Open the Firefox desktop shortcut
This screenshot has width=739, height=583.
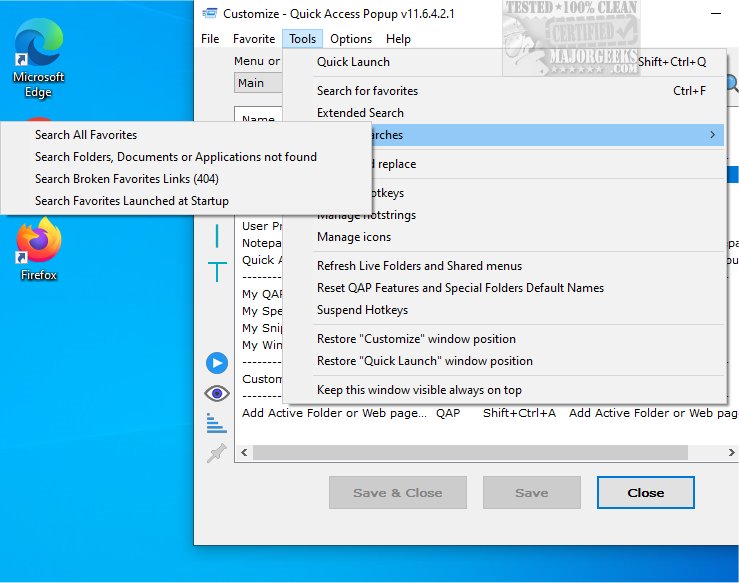(39, 249)
